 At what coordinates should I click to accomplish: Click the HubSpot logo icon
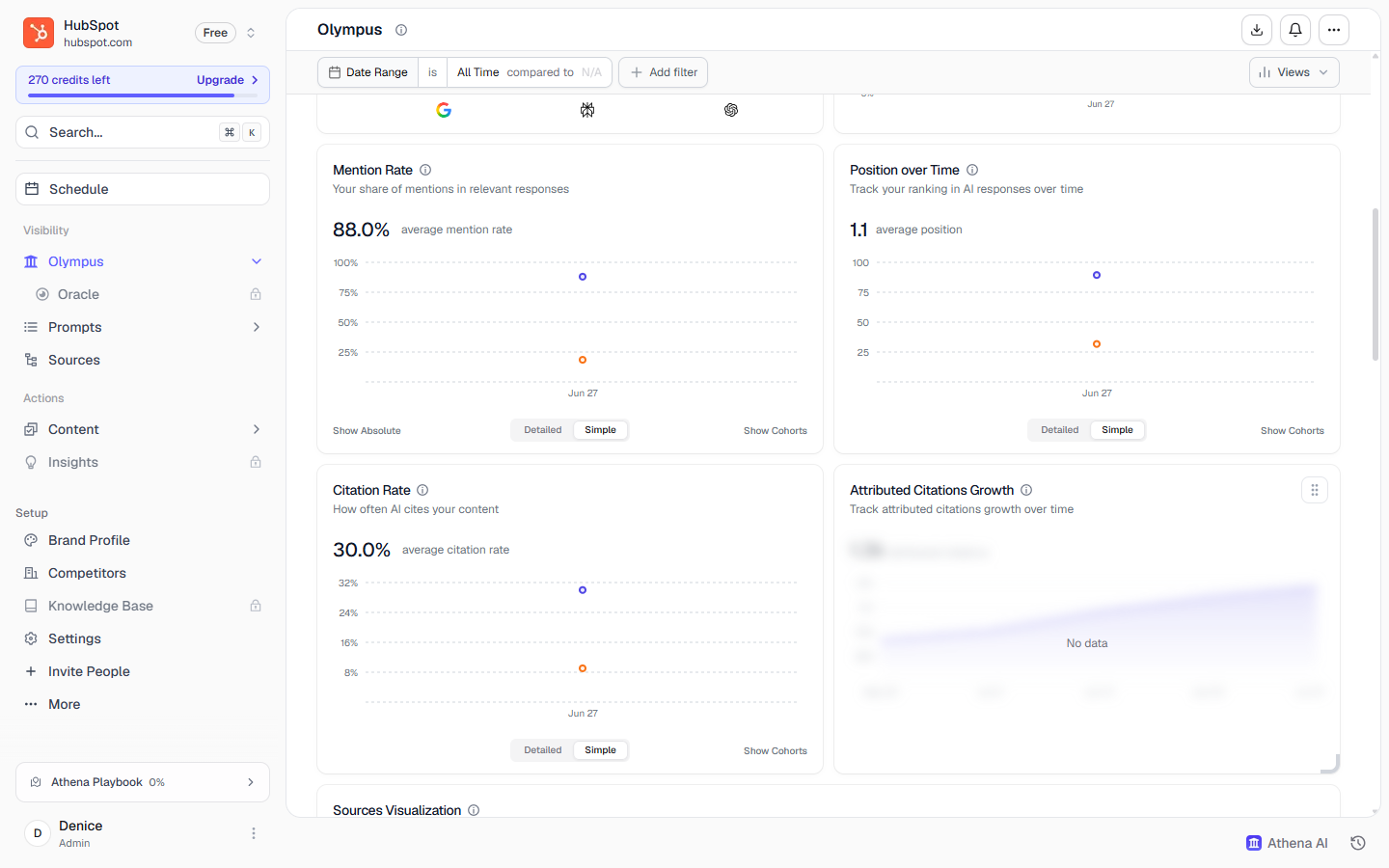point(39,33)
